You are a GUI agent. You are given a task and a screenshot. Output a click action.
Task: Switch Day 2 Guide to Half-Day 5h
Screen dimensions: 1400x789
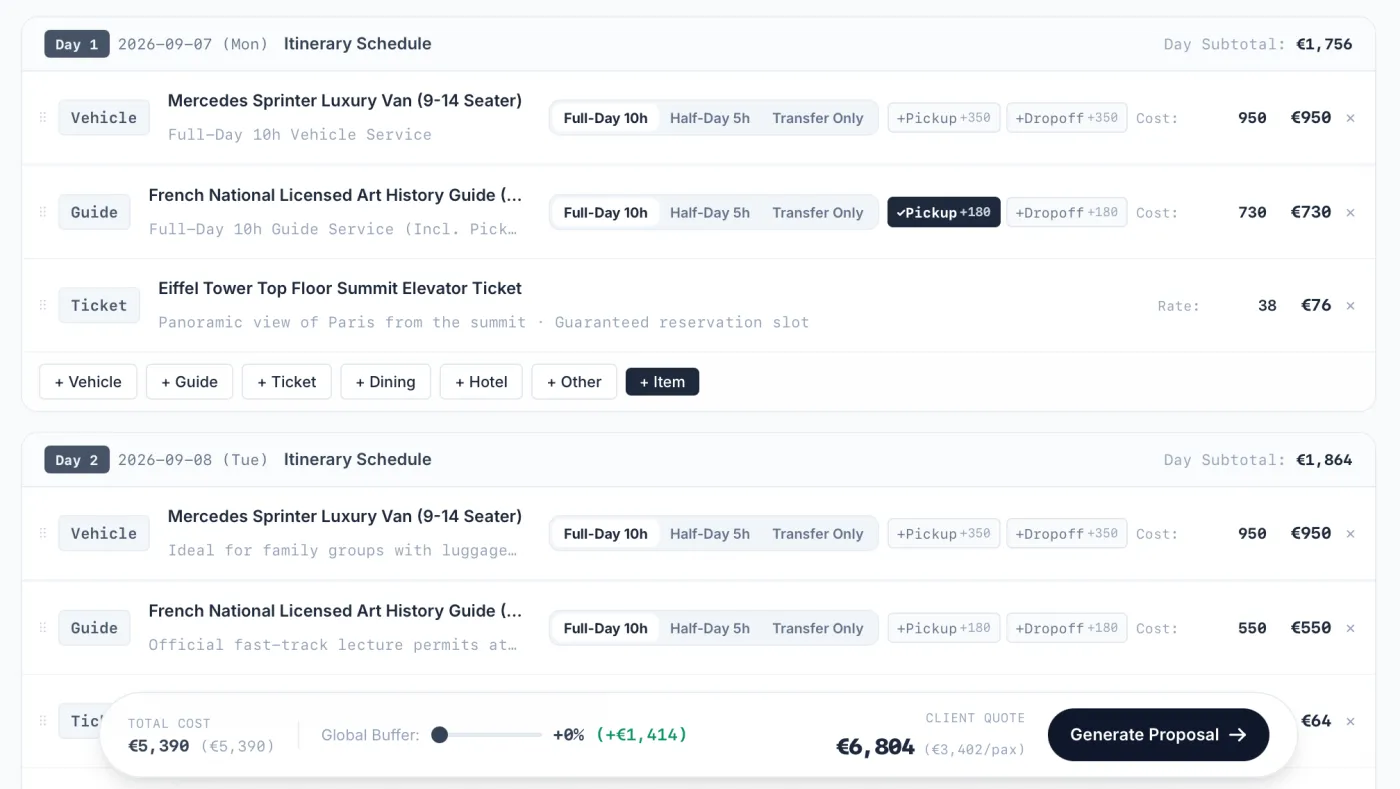pyautogui.click(x=710, y=628)
